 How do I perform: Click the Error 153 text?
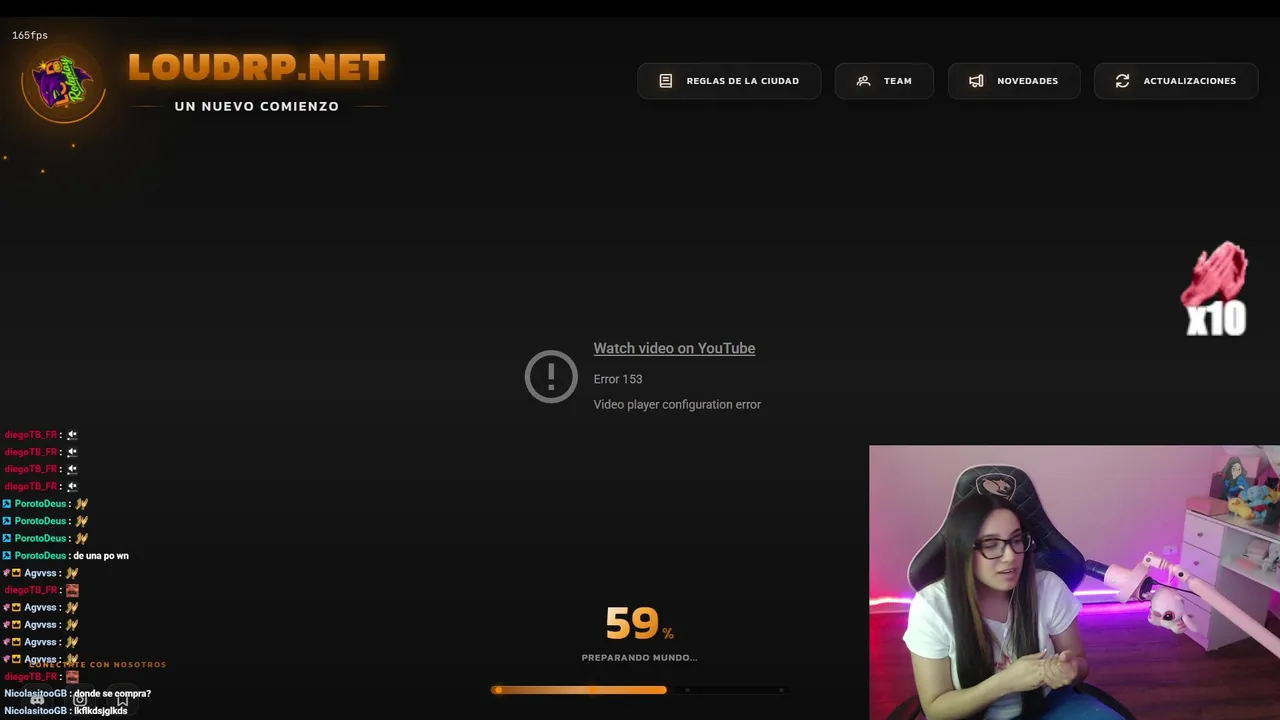[618, 379]
